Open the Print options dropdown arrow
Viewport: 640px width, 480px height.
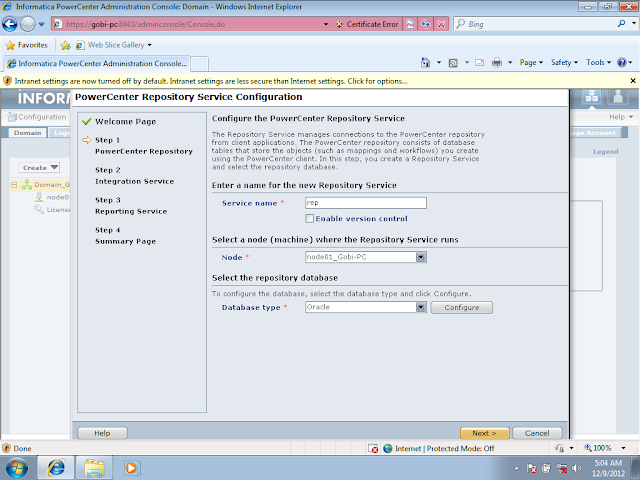pyautogui.click(x=510, y=63)
